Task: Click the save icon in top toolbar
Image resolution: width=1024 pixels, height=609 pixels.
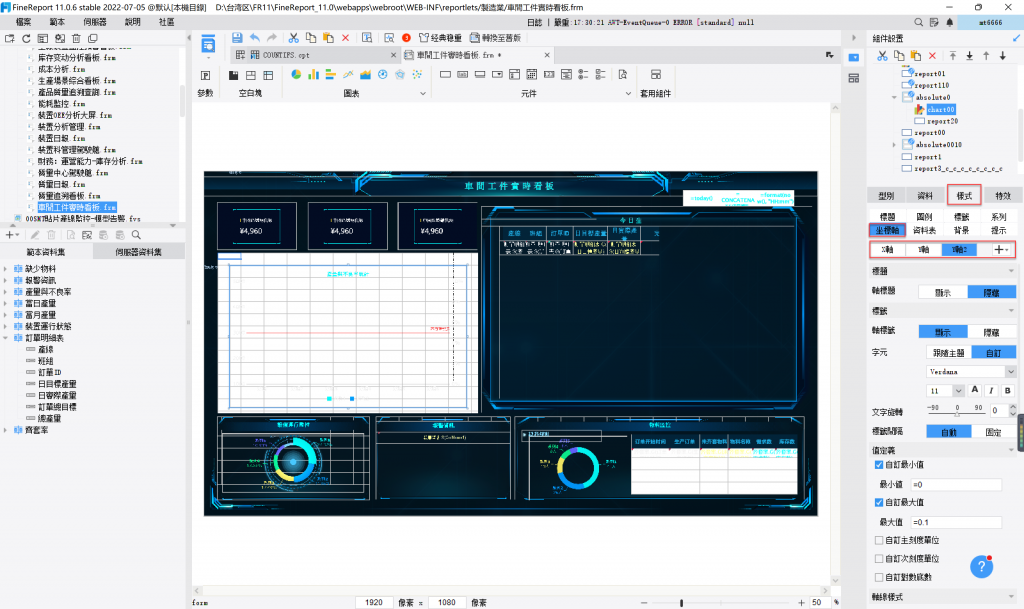Action: point(236,38)
